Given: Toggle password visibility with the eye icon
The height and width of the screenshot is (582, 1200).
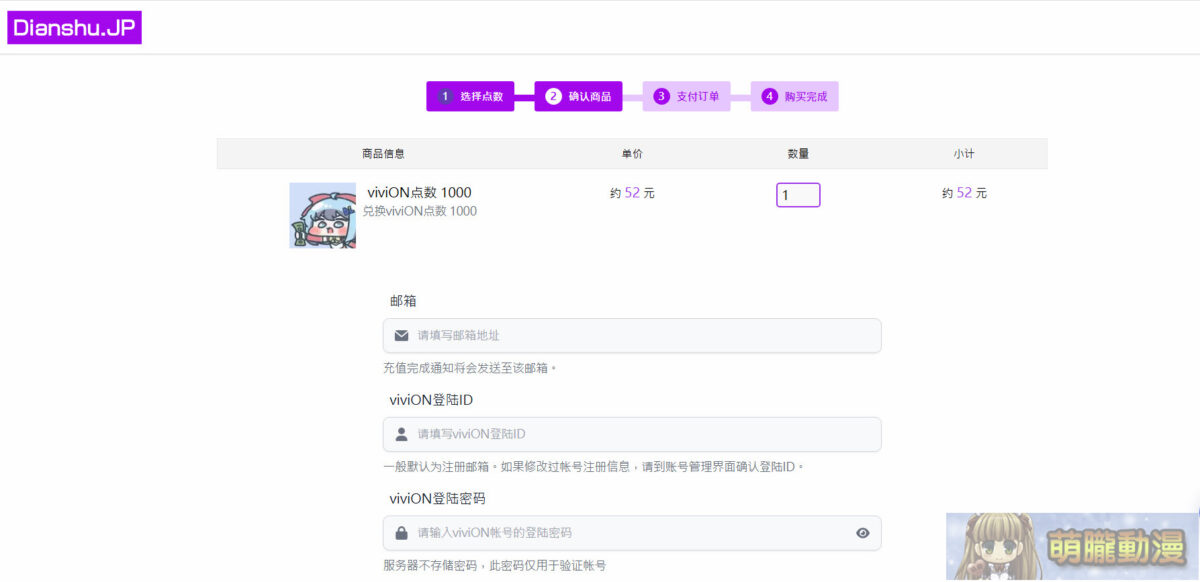Looking at the screenshot, I should [x=862, y=533].
